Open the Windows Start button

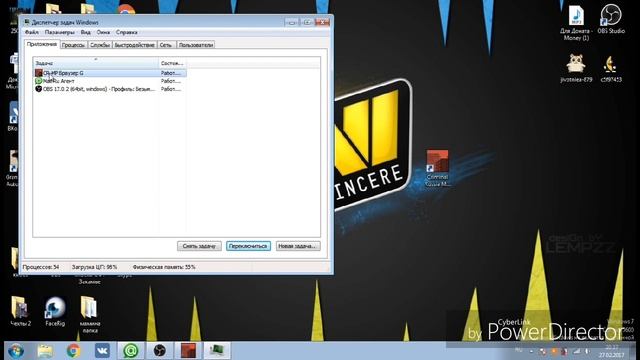coord(16,351)
